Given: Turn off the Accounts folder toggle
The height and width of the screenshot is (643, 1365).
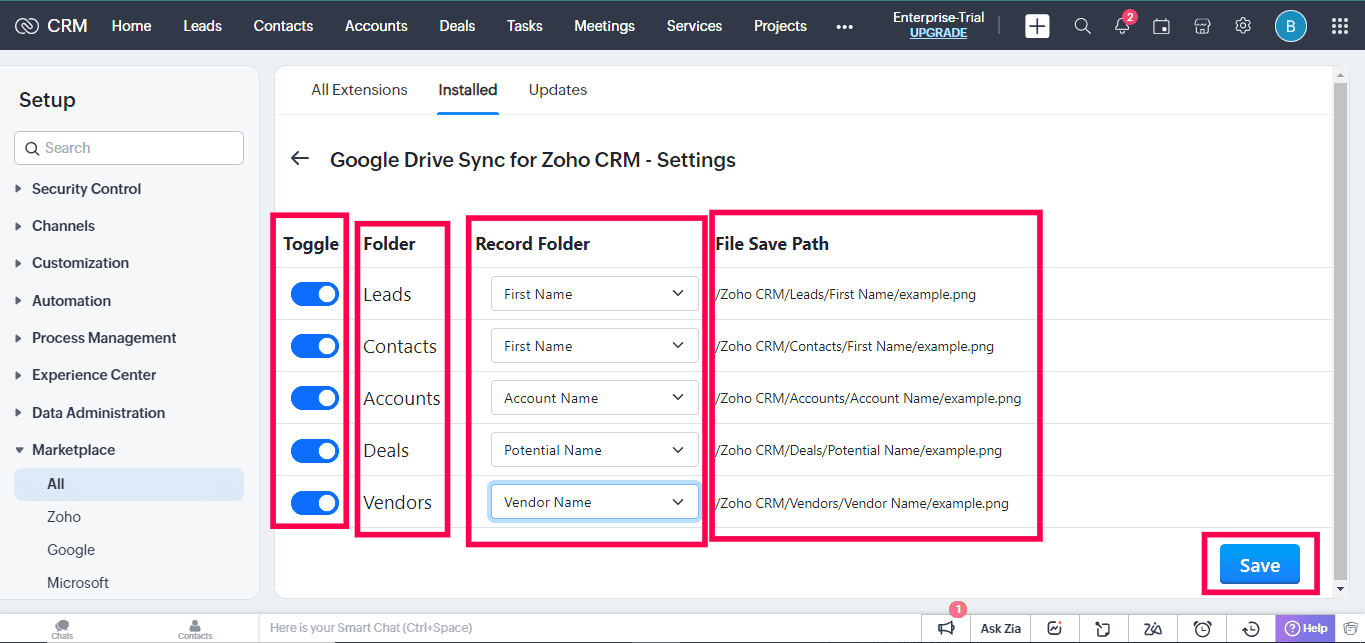Looking at the screenshot, I should click(x=315, y=398).
